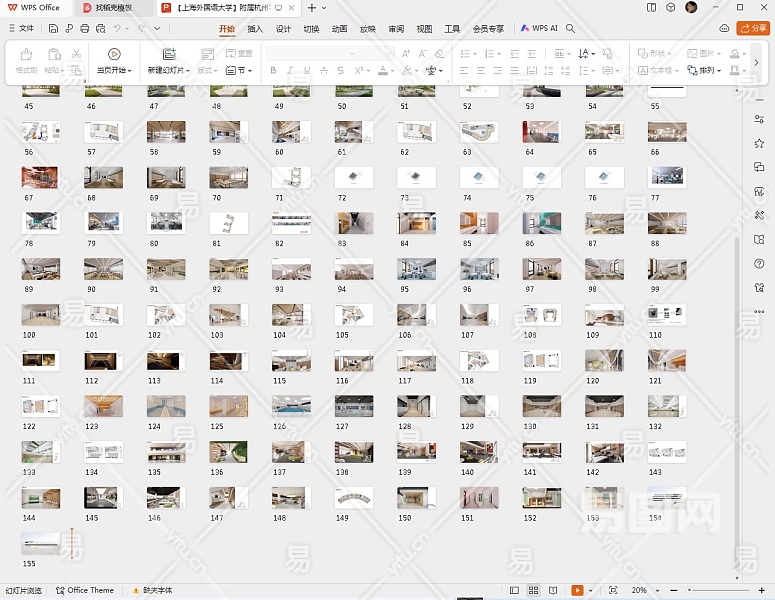Click the play from current slide icon

coord(114,54)
